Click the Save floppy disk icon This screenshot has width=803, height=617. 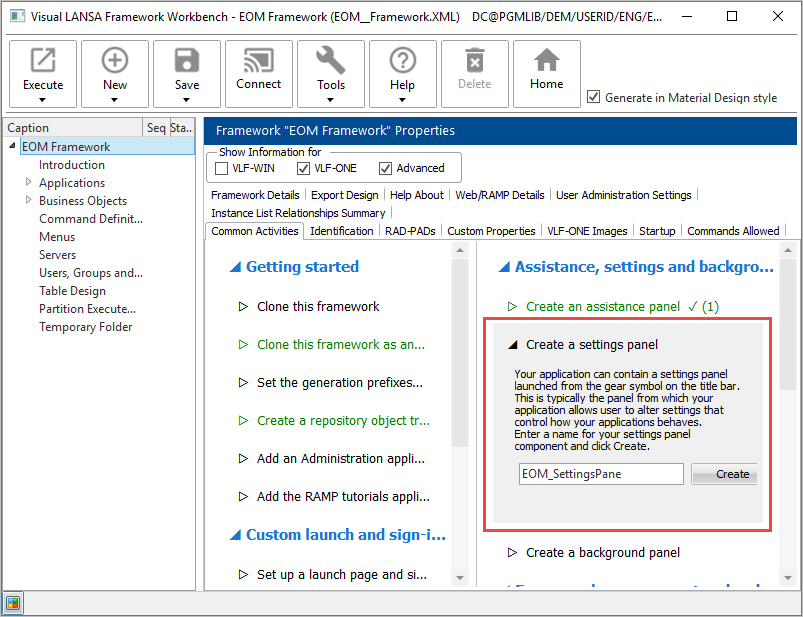[187, 60]
